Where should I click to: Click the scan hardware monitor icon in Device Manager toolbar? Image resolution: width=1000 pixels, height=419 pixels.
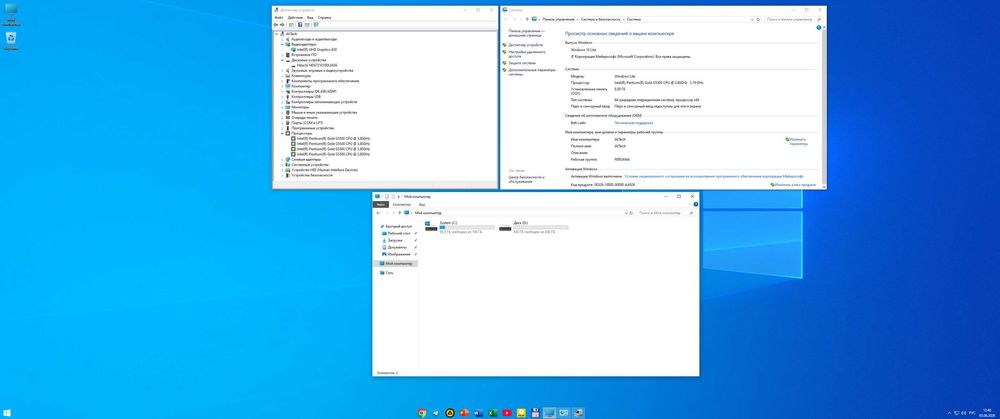click(316, 24)
